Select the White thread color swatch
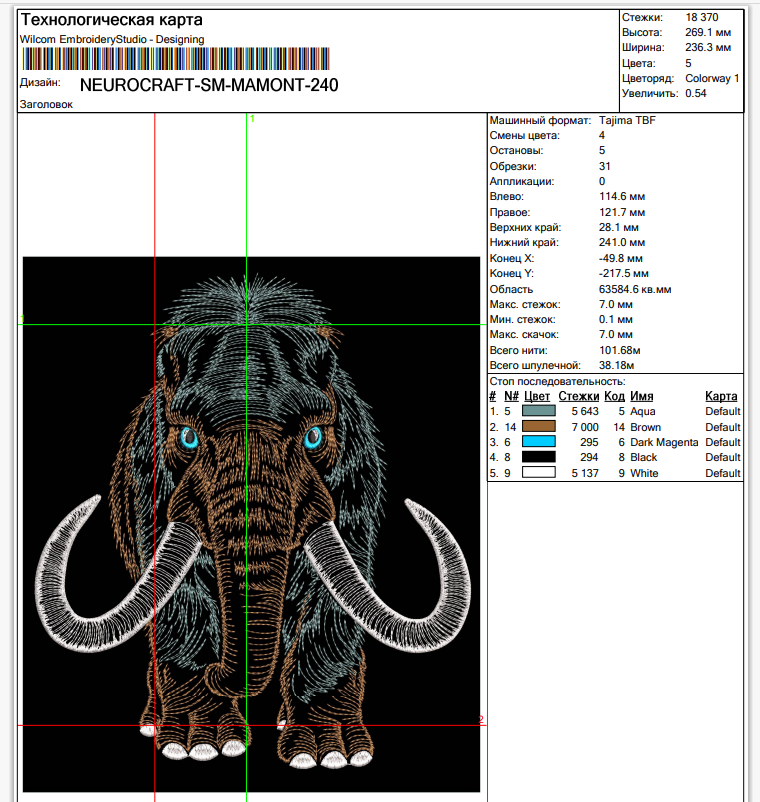760x802 pixels. [539, 473]
